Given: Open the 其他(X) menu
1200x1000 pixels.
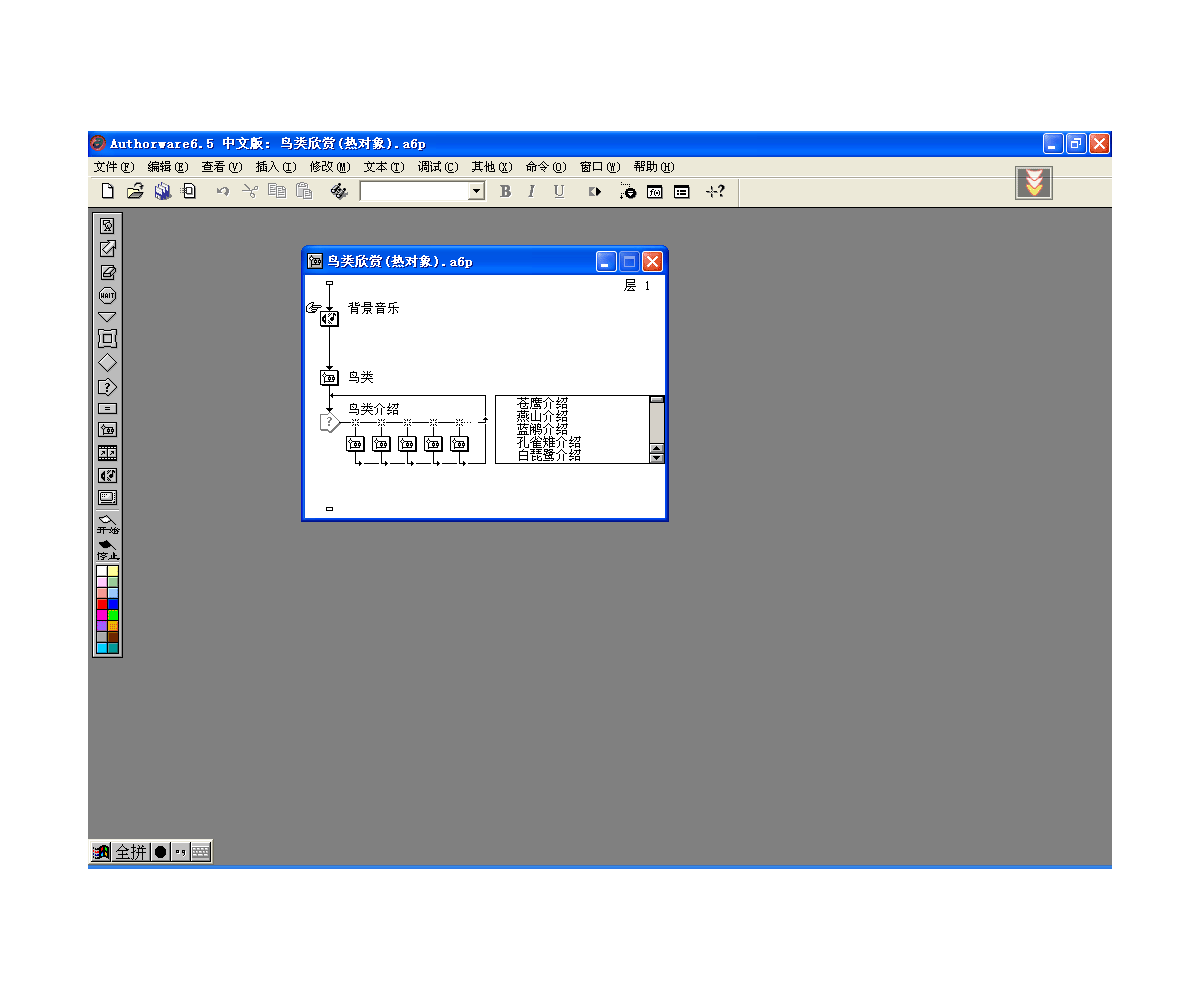Looking at the screenshot, I should (491, 167).
